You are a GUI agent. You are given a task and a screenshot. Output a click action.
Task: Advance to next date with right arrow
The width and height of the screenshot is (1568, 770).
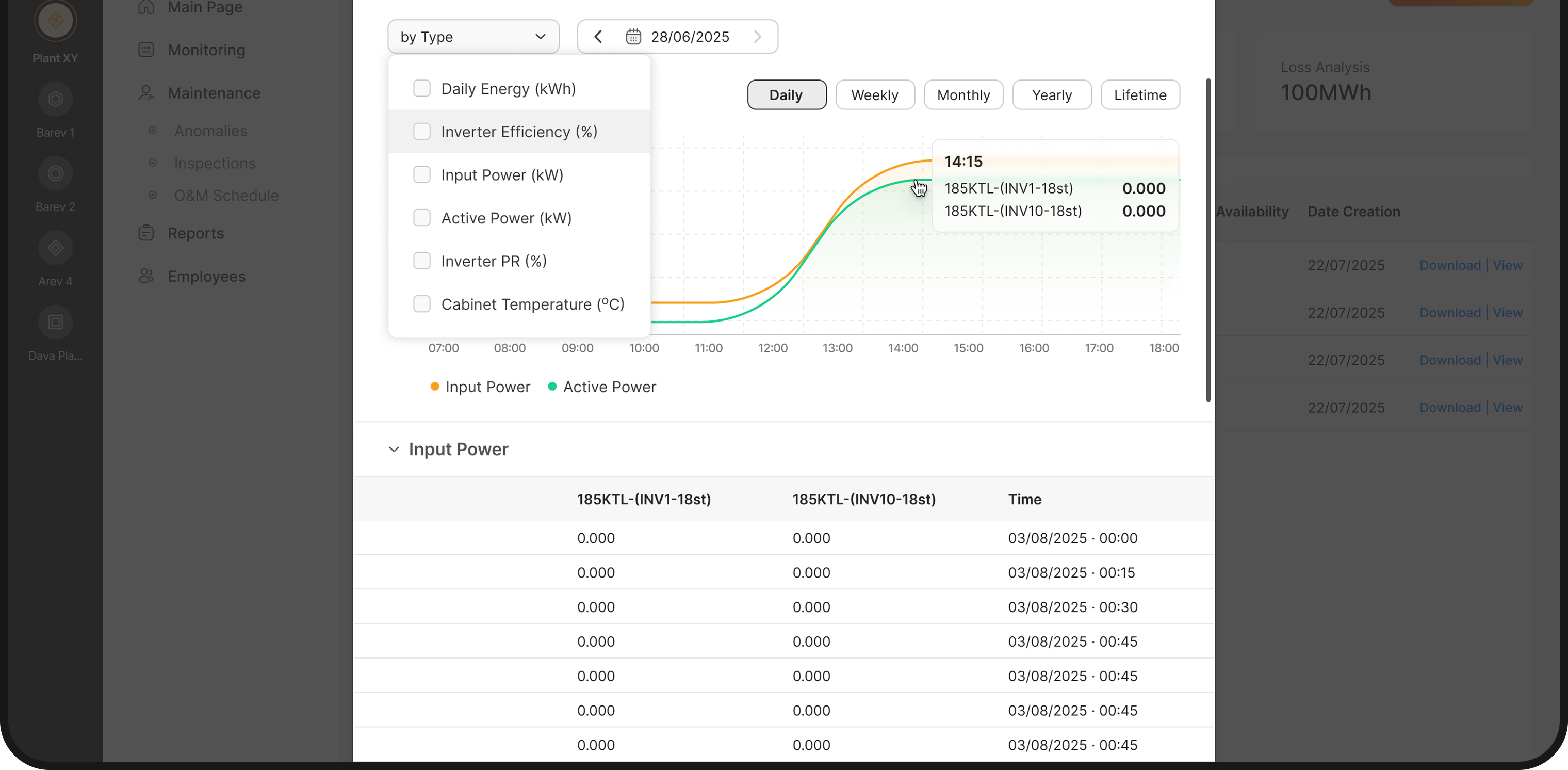(757, 37)
